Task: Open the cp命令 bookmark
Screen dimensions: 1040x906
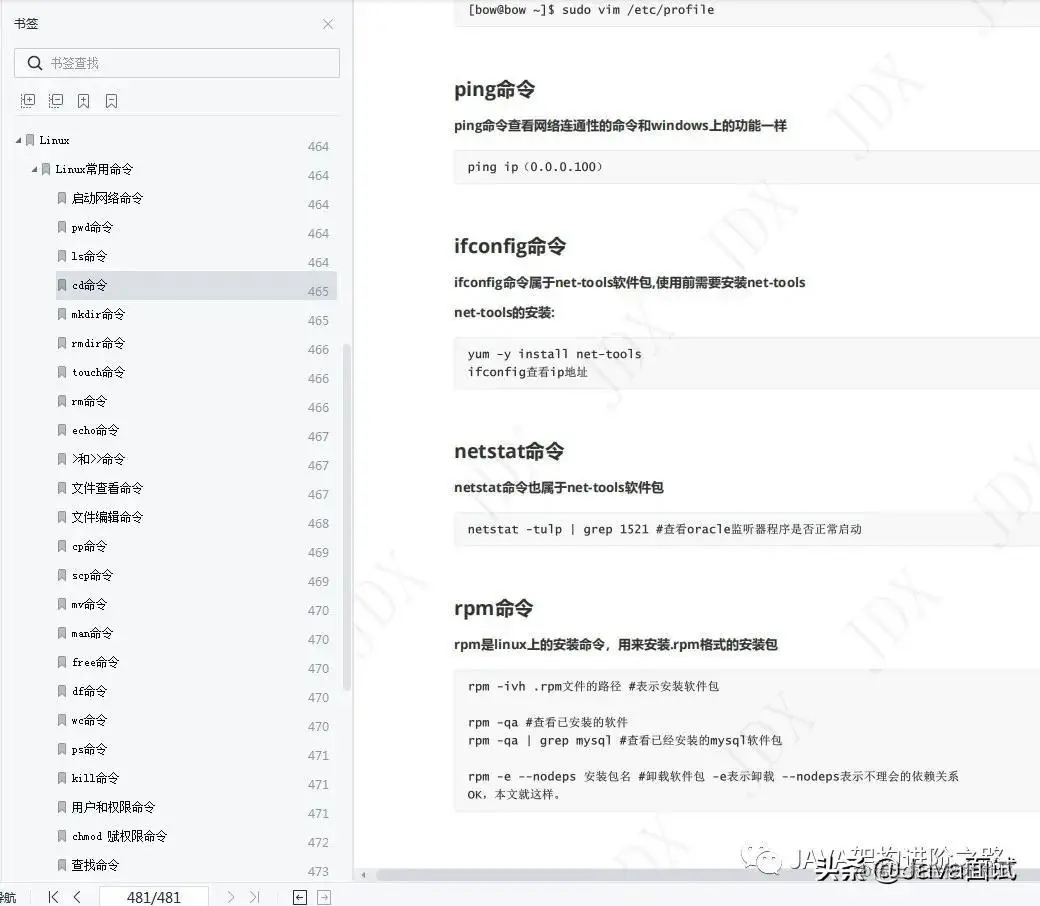Action: pos(89,547)
